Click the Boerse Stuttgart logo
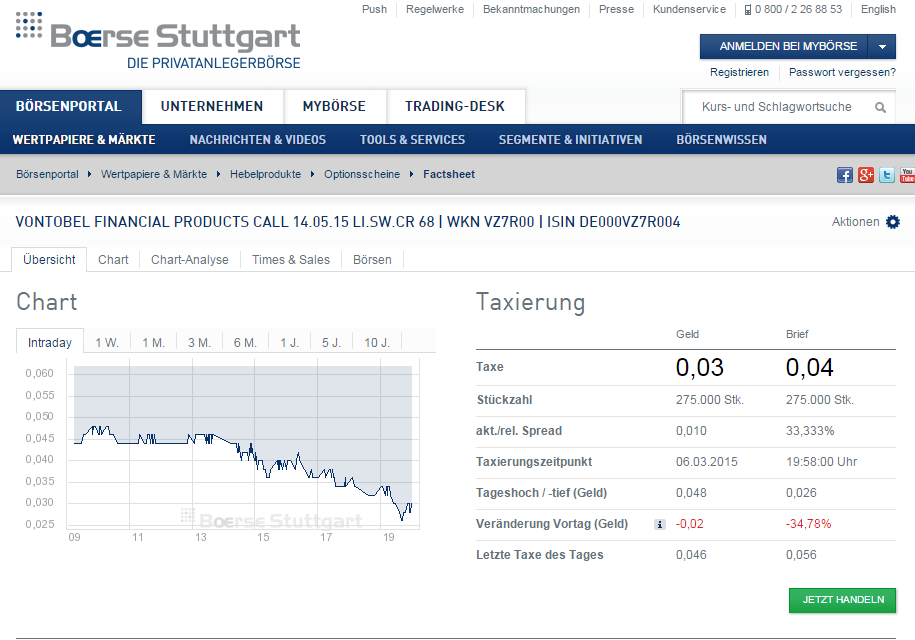This screenshot has height=640, width=915. [158, 40]
